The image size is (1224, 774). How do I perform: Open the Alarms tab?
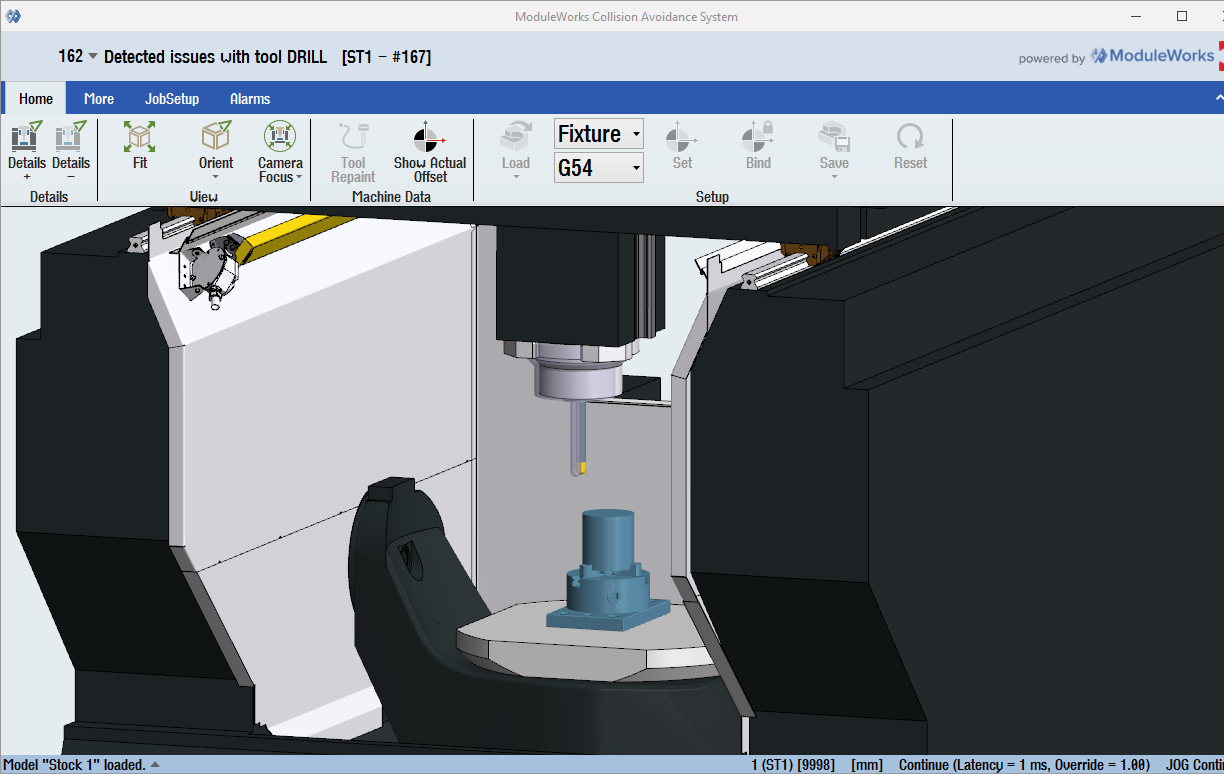tap(250, 99)
